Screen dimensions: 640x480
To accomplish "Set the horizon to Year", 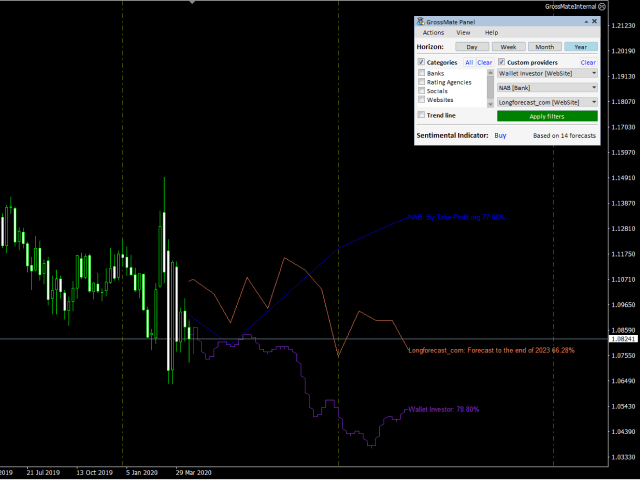I will point(581,47).
